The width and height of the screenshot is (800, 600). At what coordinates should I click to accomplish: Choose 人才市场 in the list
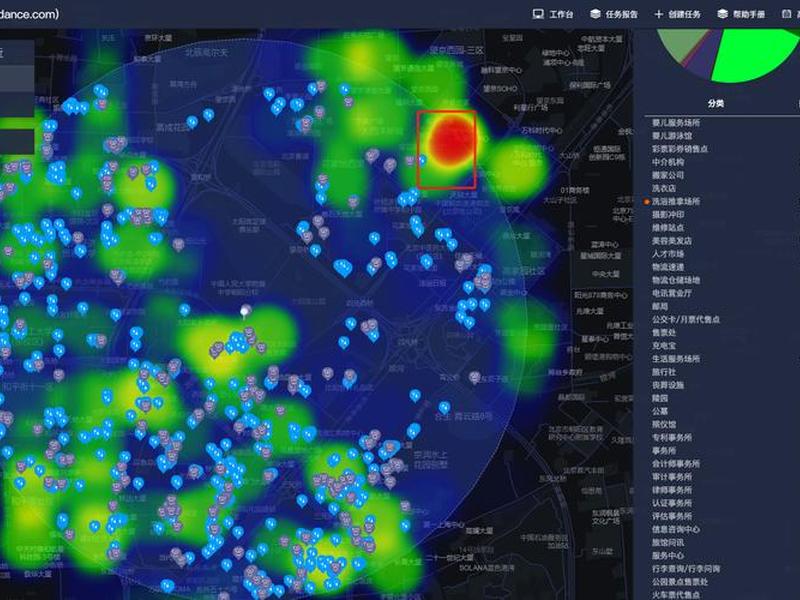668,254
